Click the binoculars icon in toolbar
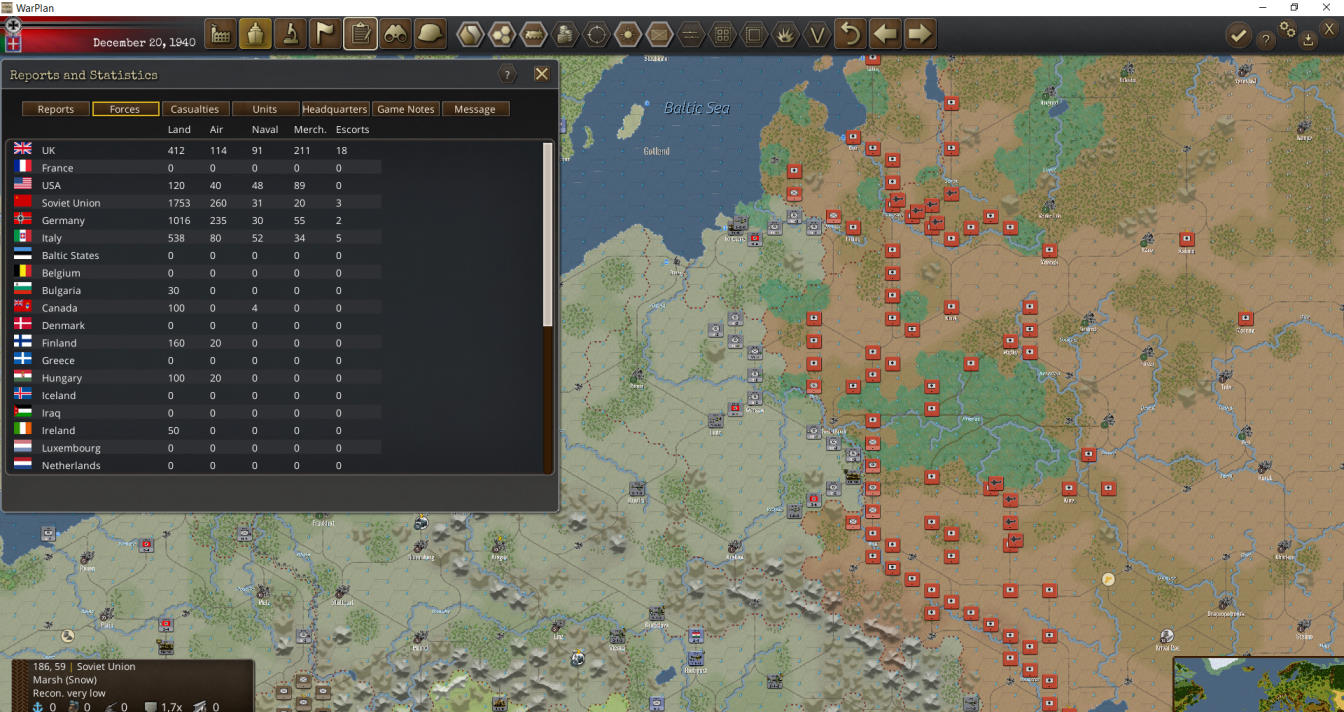This screenshot has height=712, width=1344. pyautogui.click(x=395, y=34)
